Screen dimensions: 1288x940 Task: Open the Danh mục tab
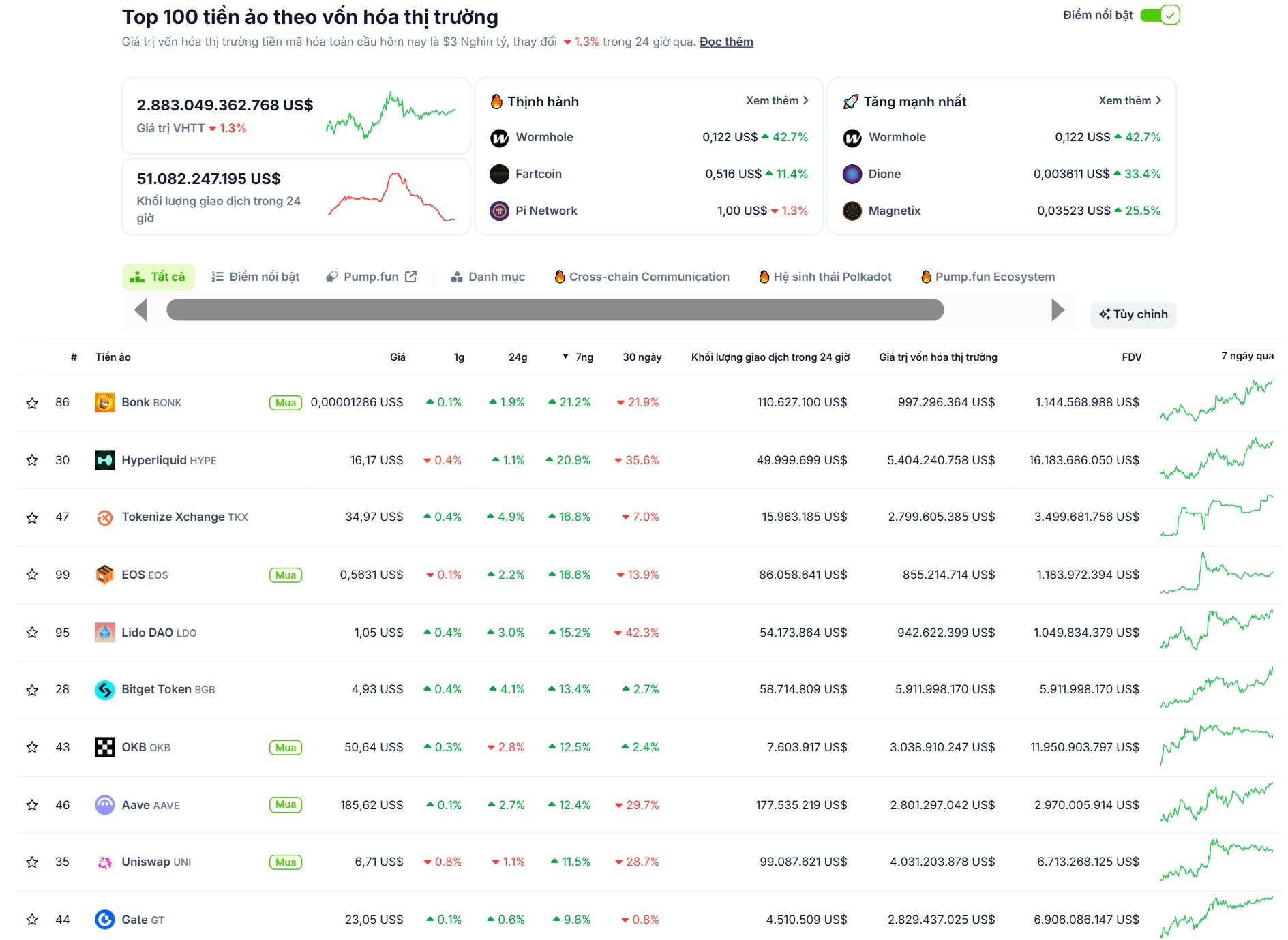point(488,277)
